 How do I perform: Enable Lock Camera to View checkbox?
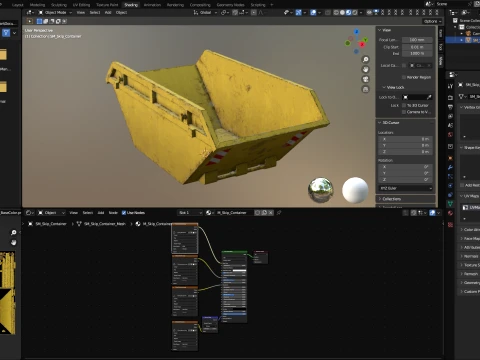[x=404, y=112]
